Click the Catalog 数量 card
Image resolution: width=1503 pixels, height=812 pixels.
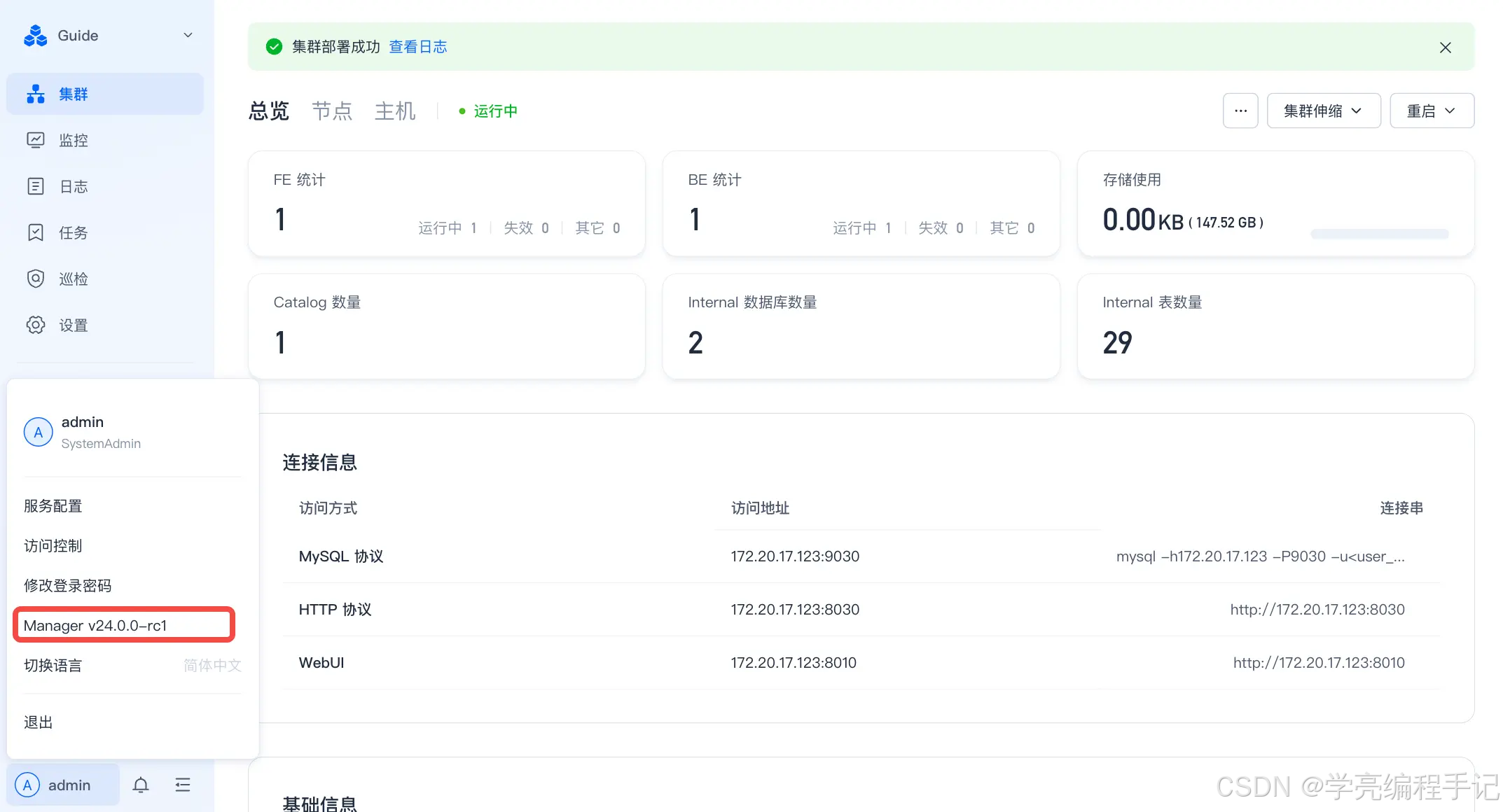click(447, 327)
